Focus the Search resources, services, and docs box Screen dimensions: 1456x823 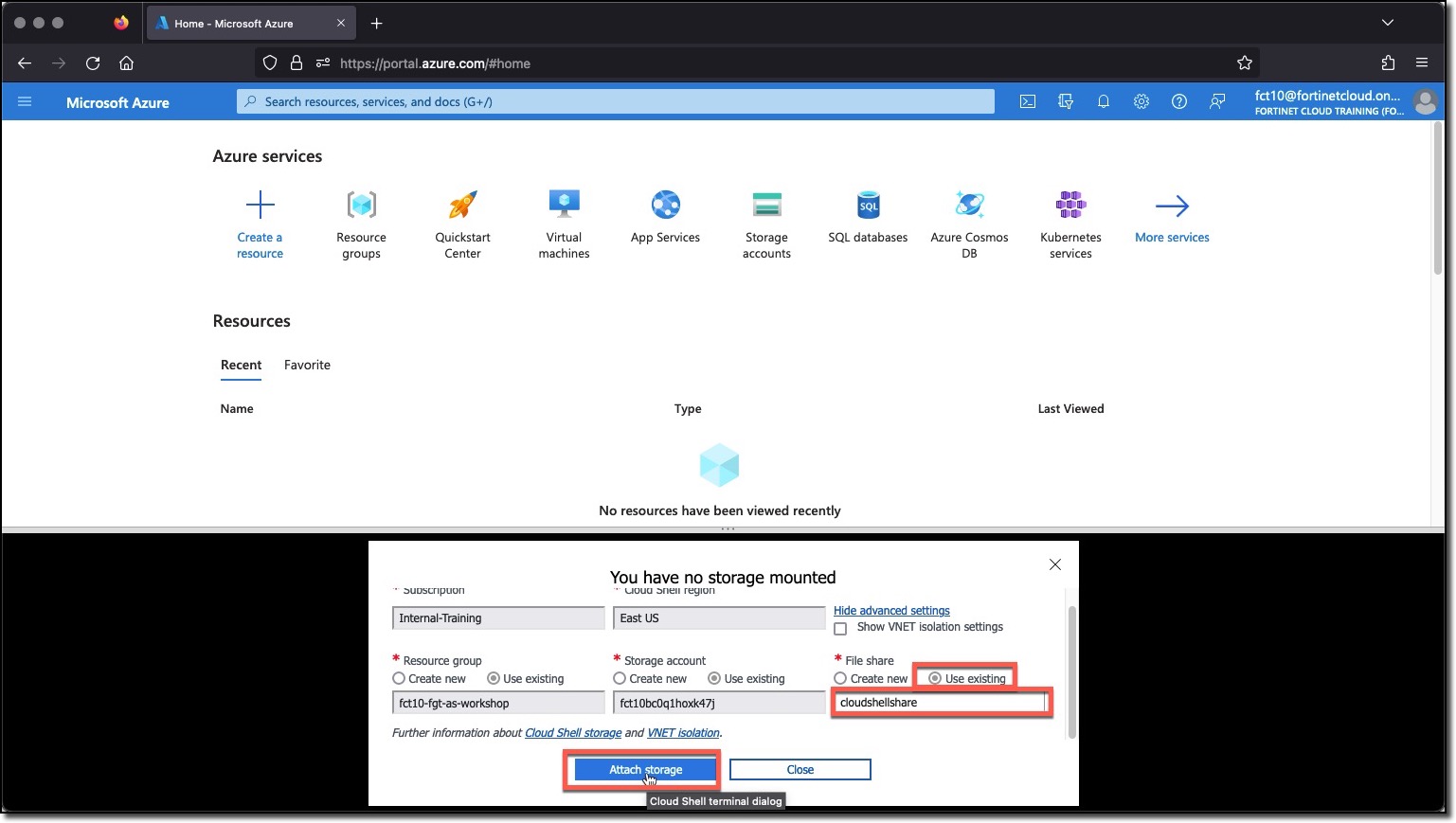tap(616, 101)
